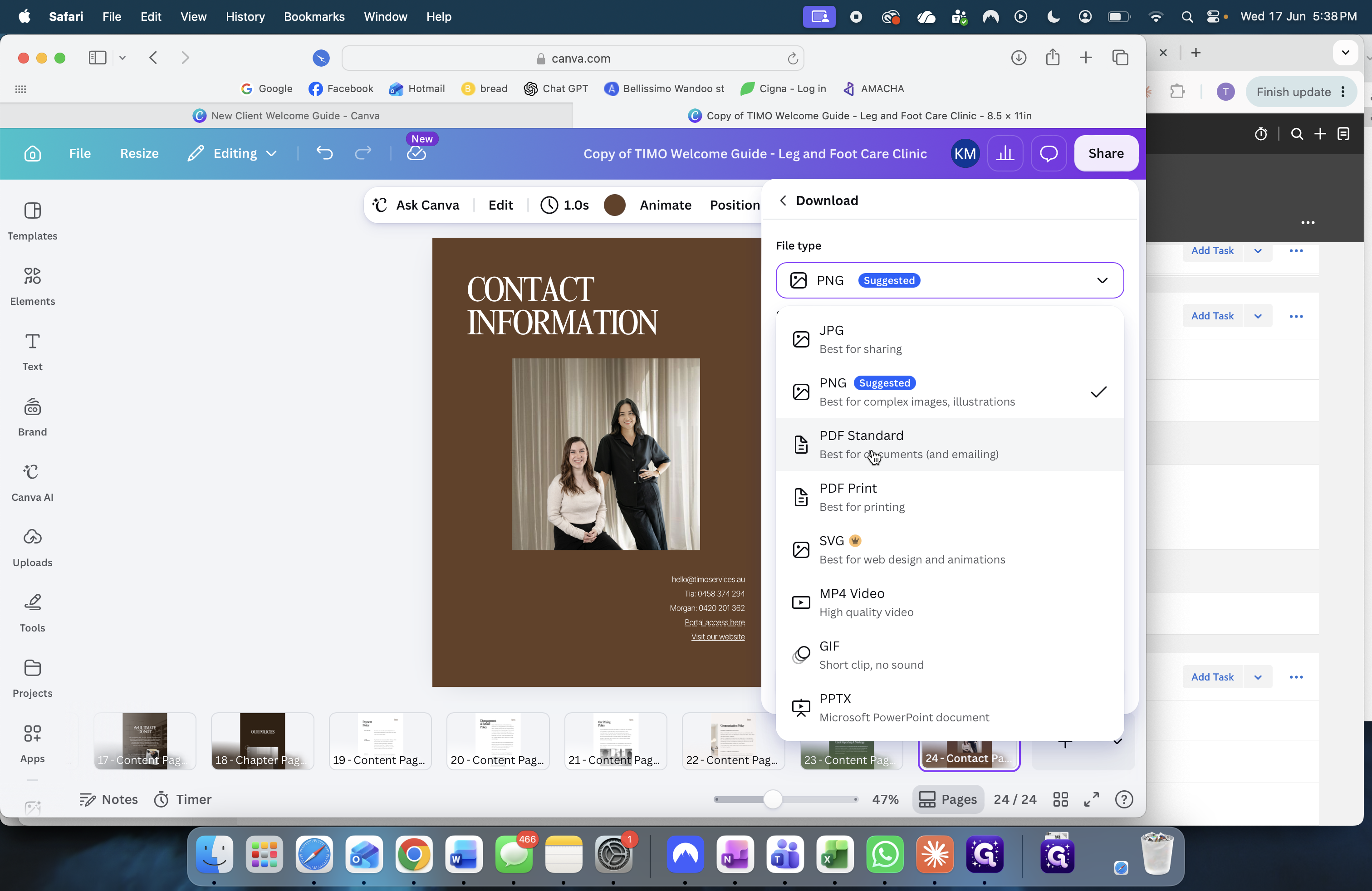Select page 18 Chapter Page thumbnail
1372x891 pixels.
pyautogui.click(x=262, y=740)
